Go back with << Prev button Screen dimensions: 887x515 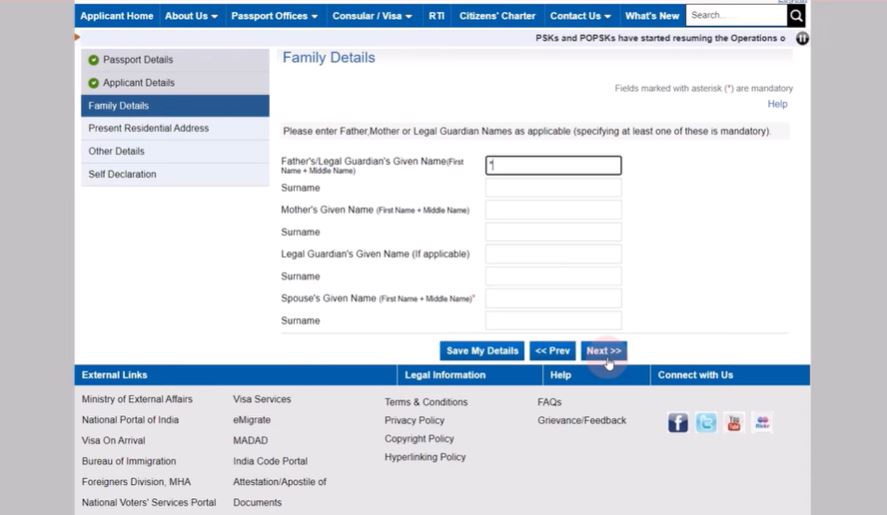pyautogui.click(x=552, y=351)
